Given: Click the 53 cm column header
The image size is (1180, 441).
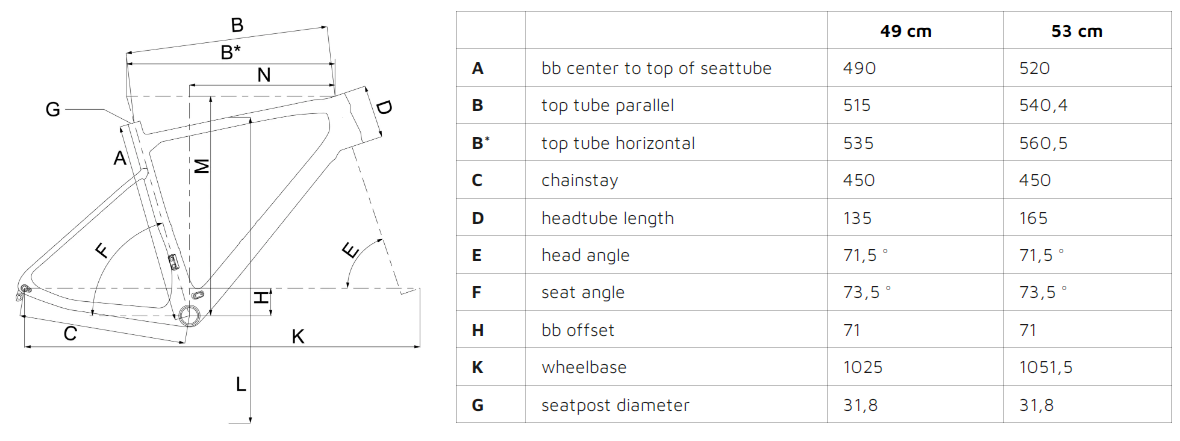Looking at the screenshot, I should tap(1077, 31).
